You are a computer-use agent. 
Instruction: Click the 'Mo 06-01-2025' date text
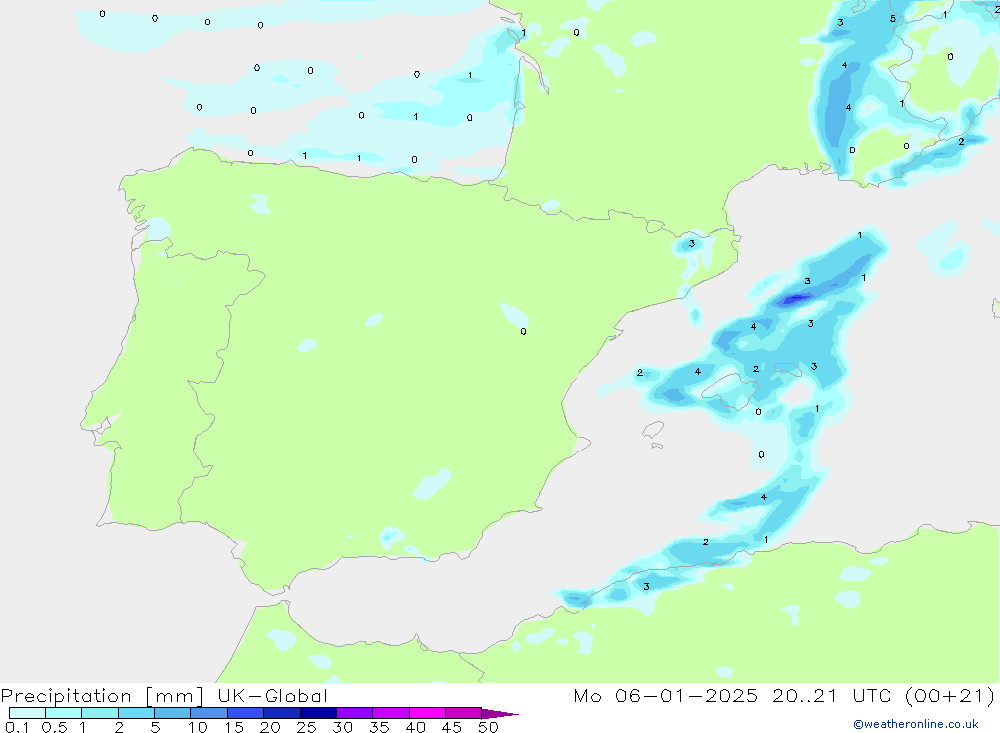click(665, 695)
